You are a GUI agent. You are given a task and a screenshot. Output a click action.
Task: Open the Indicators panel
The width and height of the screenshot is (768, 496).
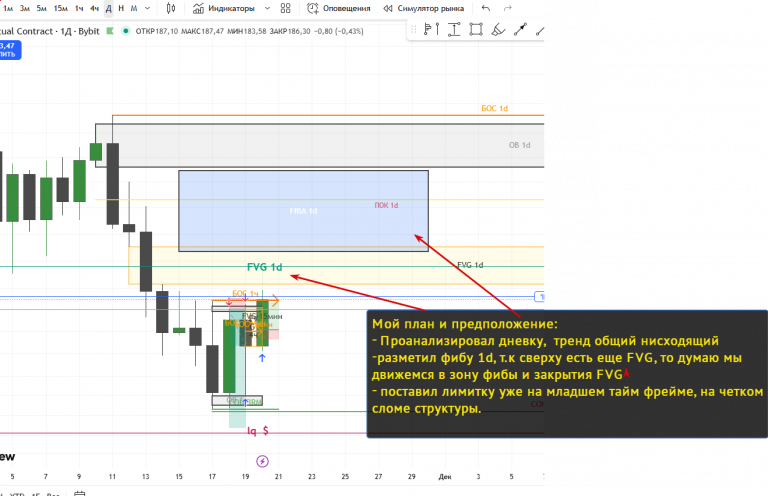224,8
